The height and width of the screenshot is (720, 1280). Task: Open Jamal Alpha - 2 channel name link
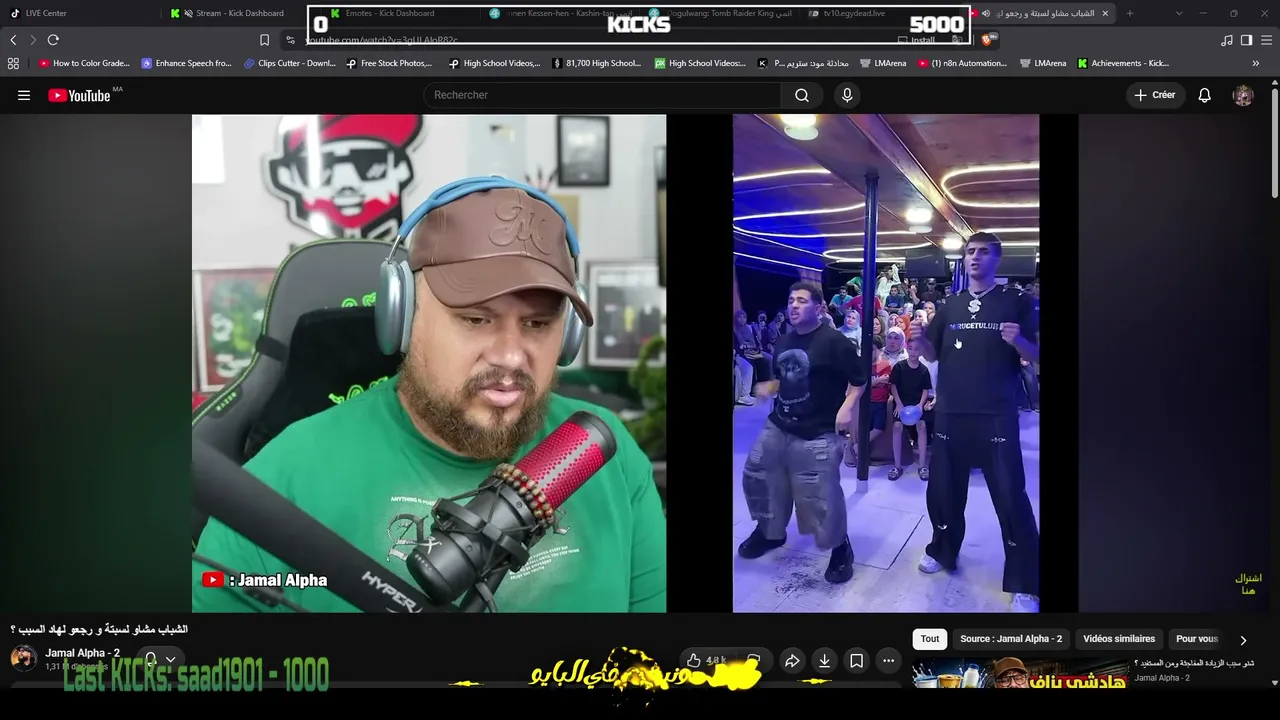tap(82, 653)
